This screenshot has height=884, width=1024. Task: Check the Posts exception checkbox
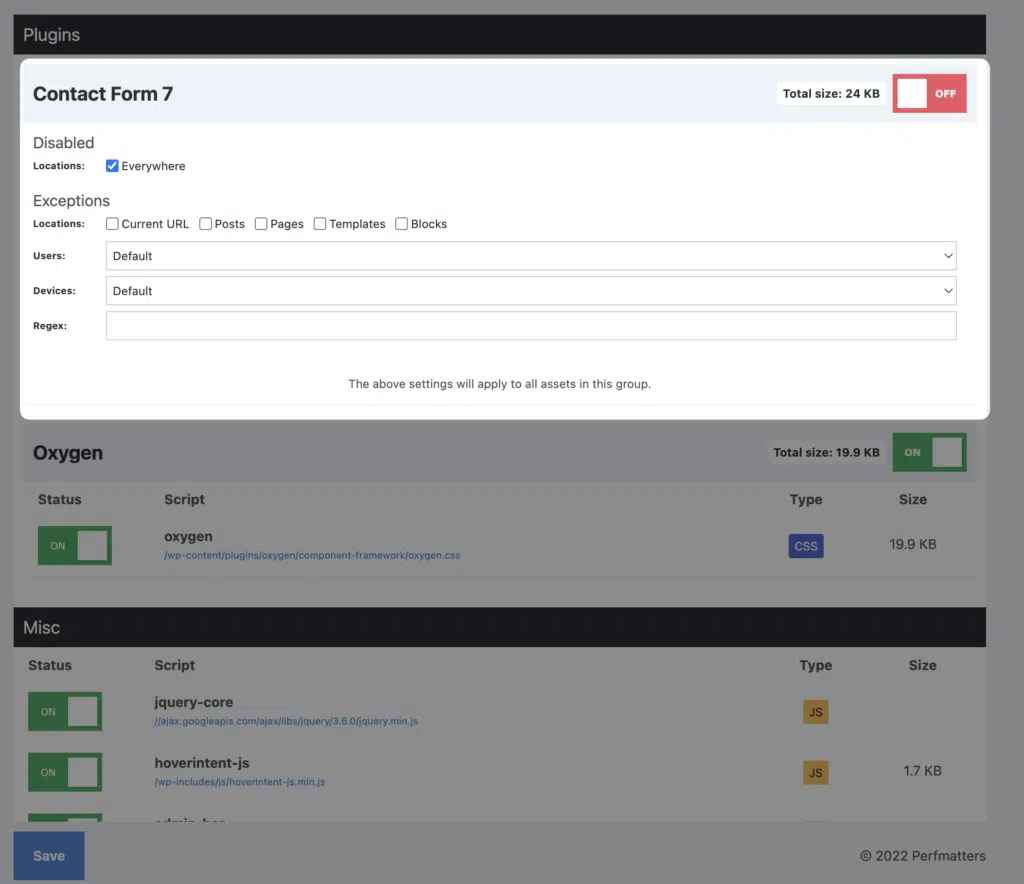tap(206, 224)
